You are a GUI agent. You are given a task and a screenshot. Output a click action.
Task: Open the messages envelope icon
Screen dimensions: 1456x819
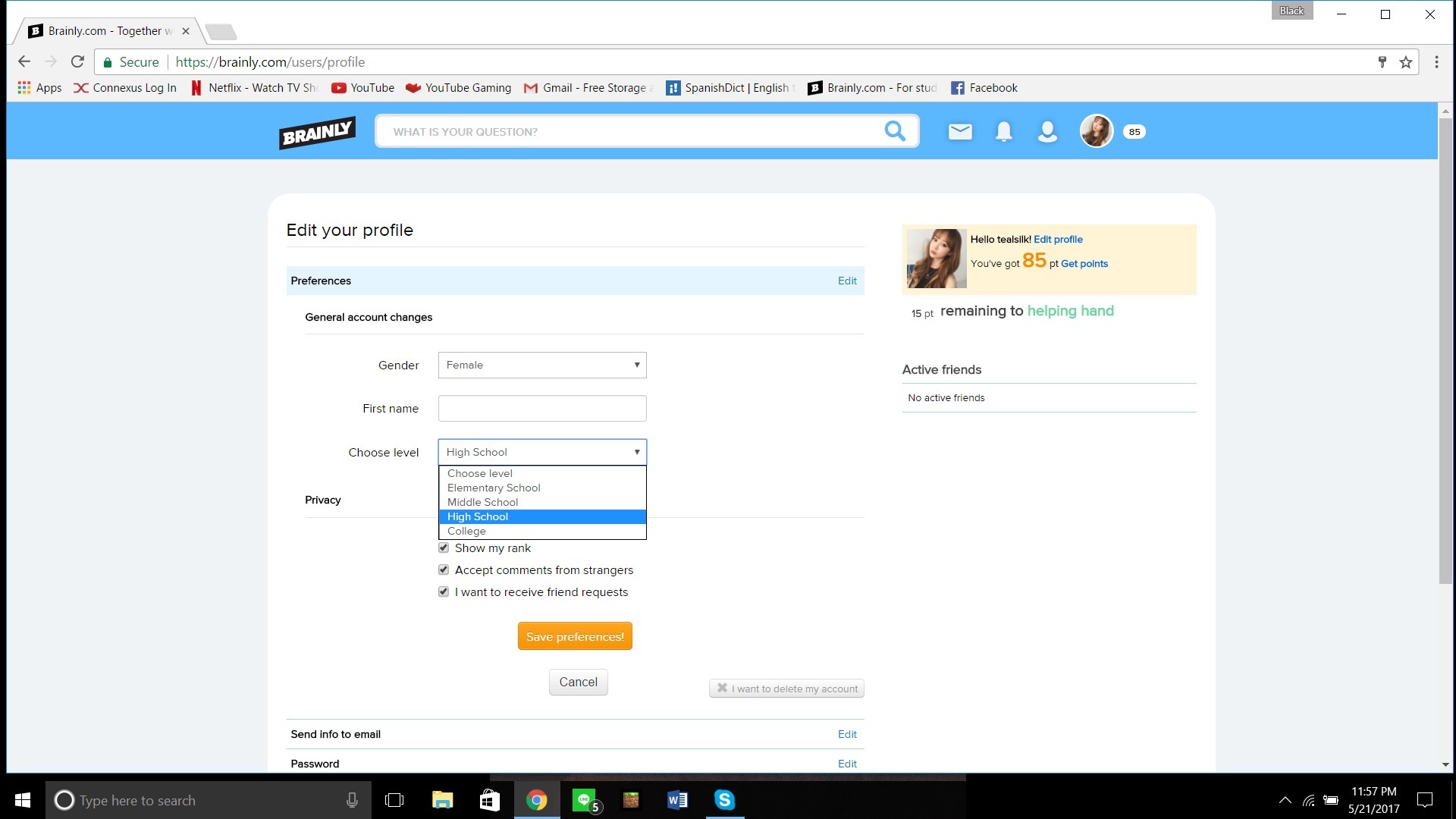[x=960, y=131]
